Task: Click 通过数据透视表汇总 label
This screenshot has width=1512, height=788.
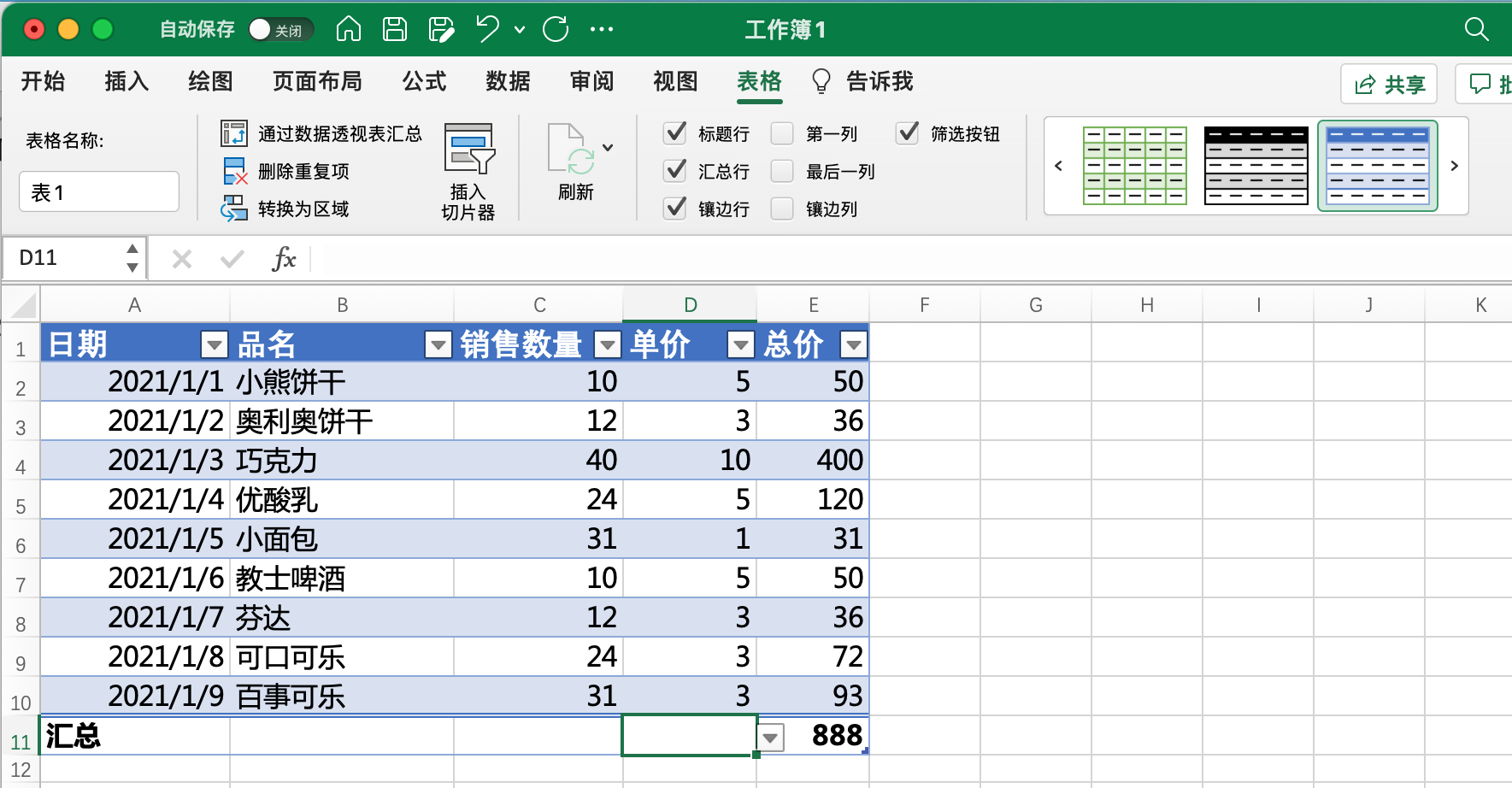Action: click(340, 133)
